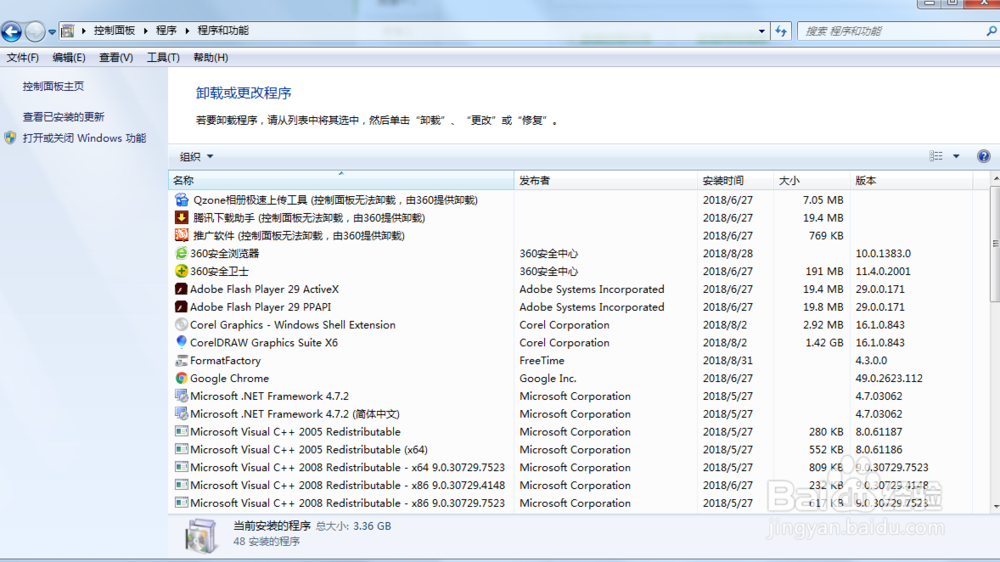Open the 查看(V) menu

[115, 57]
